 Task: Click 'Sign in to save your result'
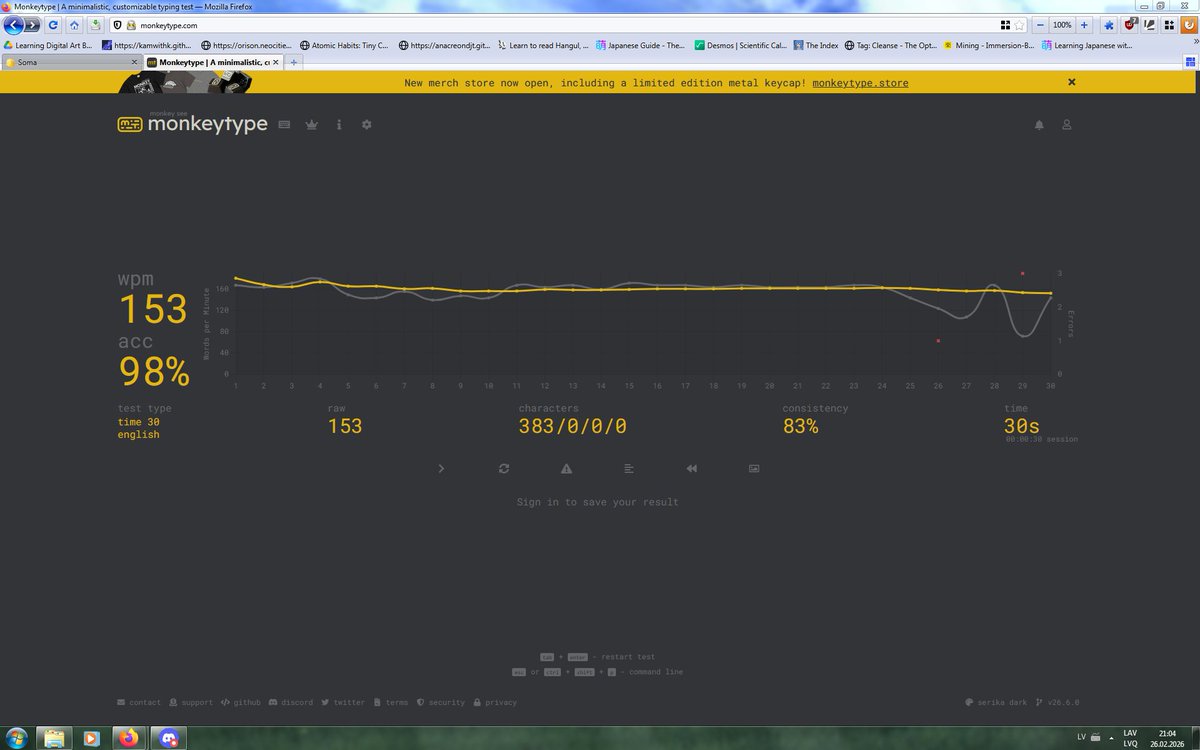point(598,502)
